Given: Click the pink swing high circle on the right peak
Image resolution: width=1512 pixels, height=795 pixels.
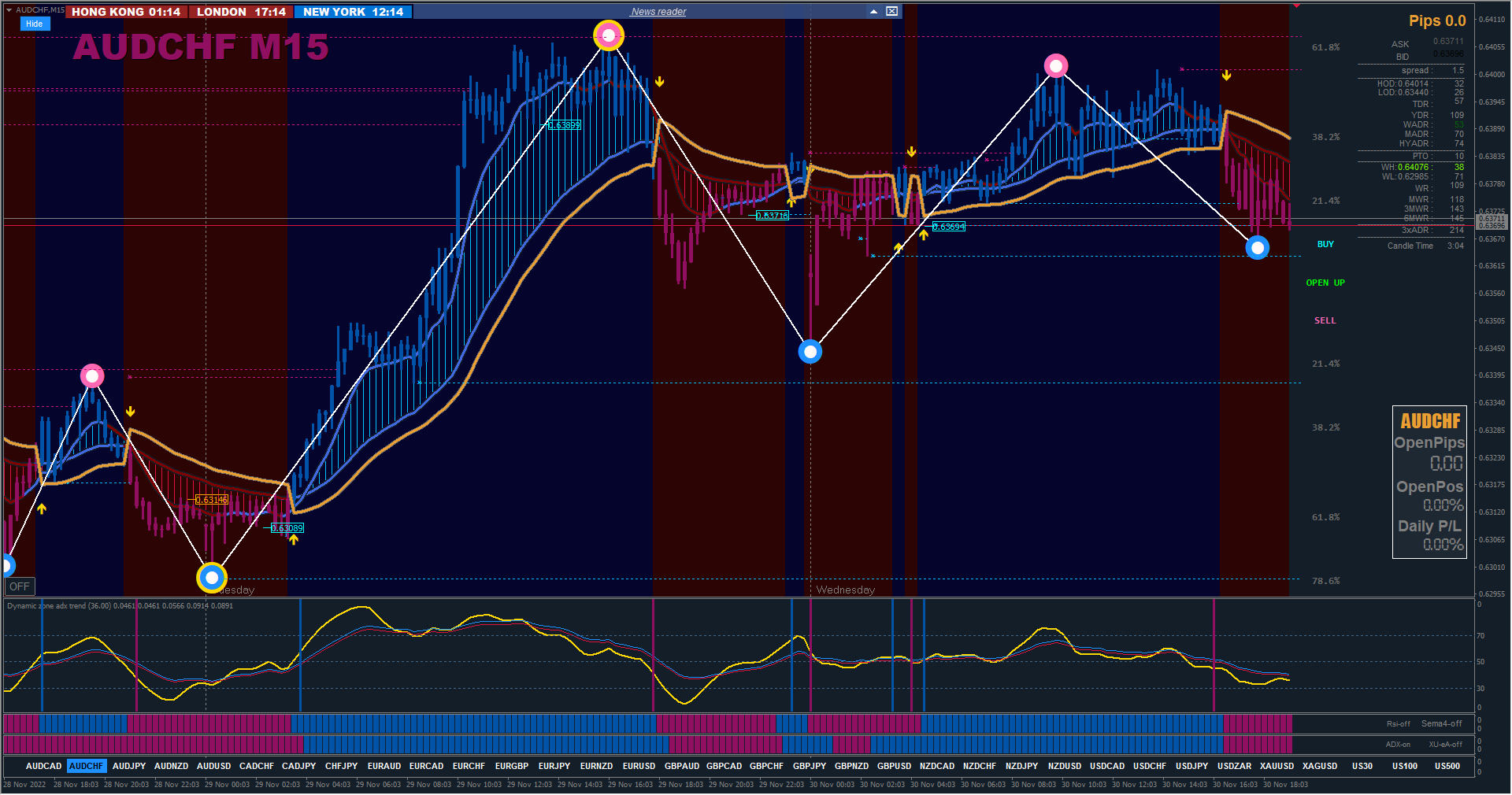Looking at the screenshot, I should 1056,65.
